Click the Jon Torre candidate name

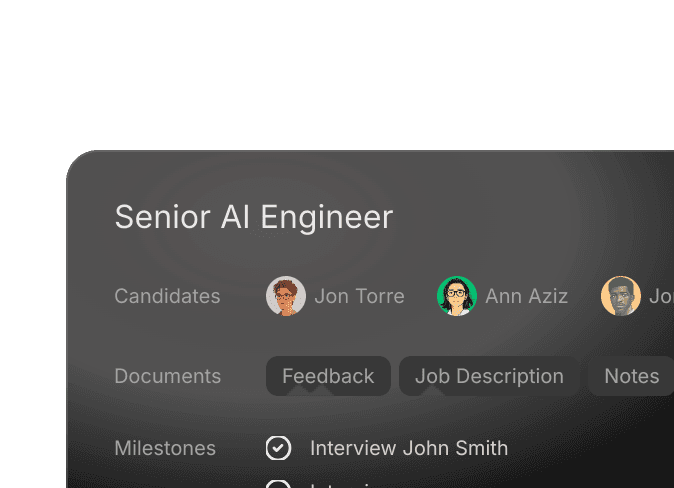(359, 296)
